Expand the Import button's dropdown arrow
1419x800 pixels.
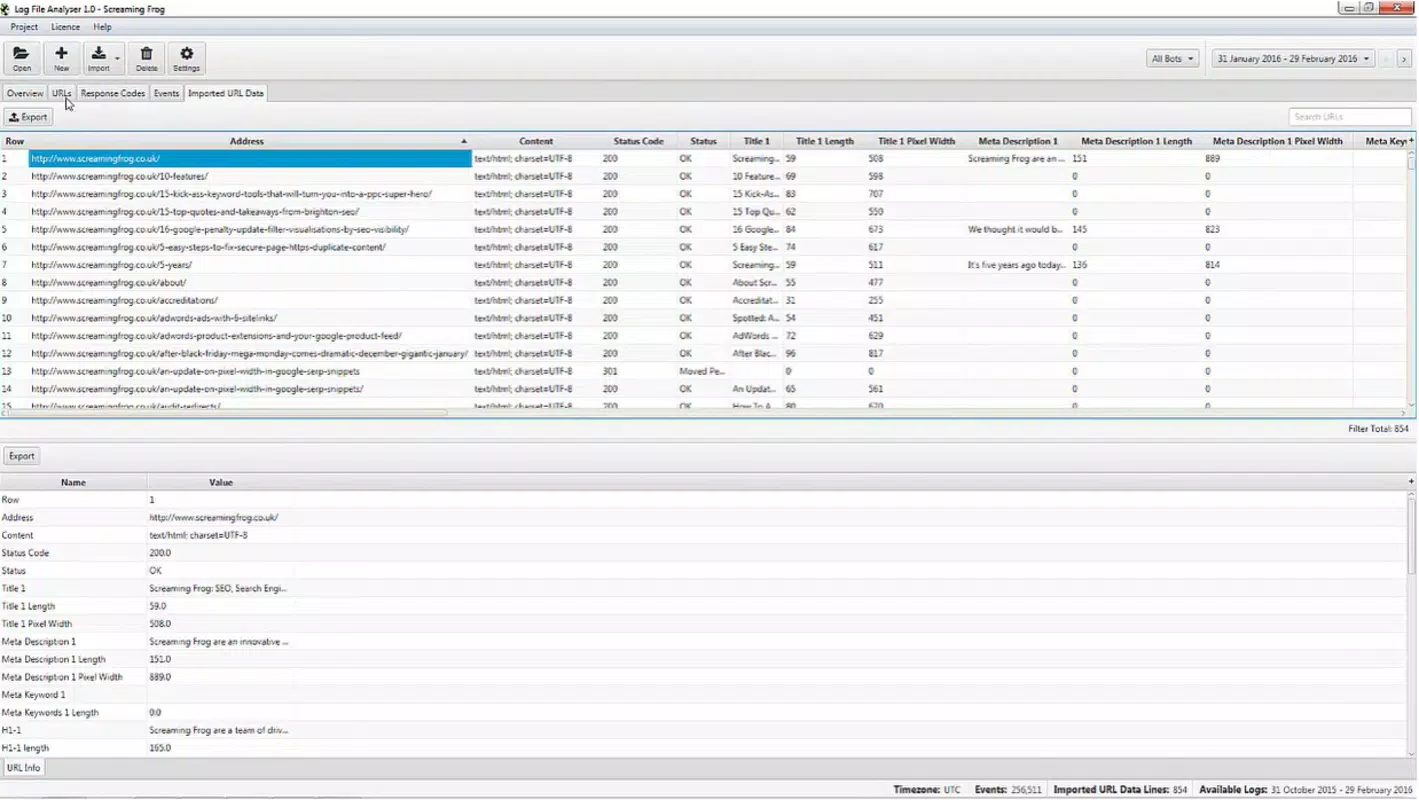pyautogui.click(x=118, y=59)
